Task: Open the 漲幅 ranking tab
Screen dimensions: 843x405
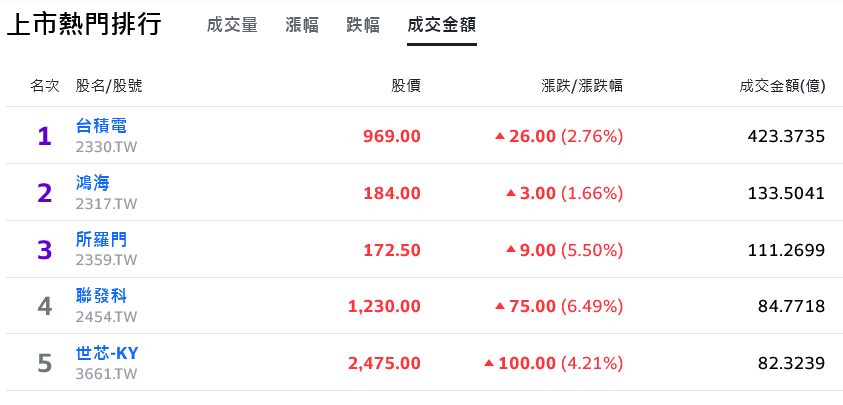Action: 302,25
